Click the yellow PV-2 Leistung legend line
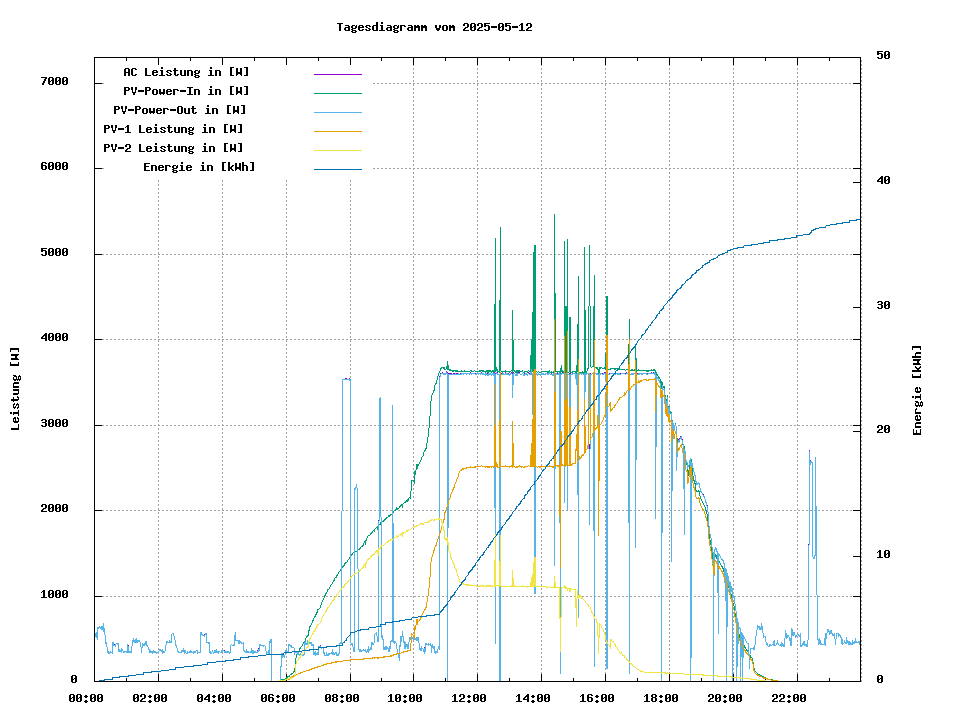Image resolution: width=960 pixels, height=720 pixels. [x=337, y=150]
